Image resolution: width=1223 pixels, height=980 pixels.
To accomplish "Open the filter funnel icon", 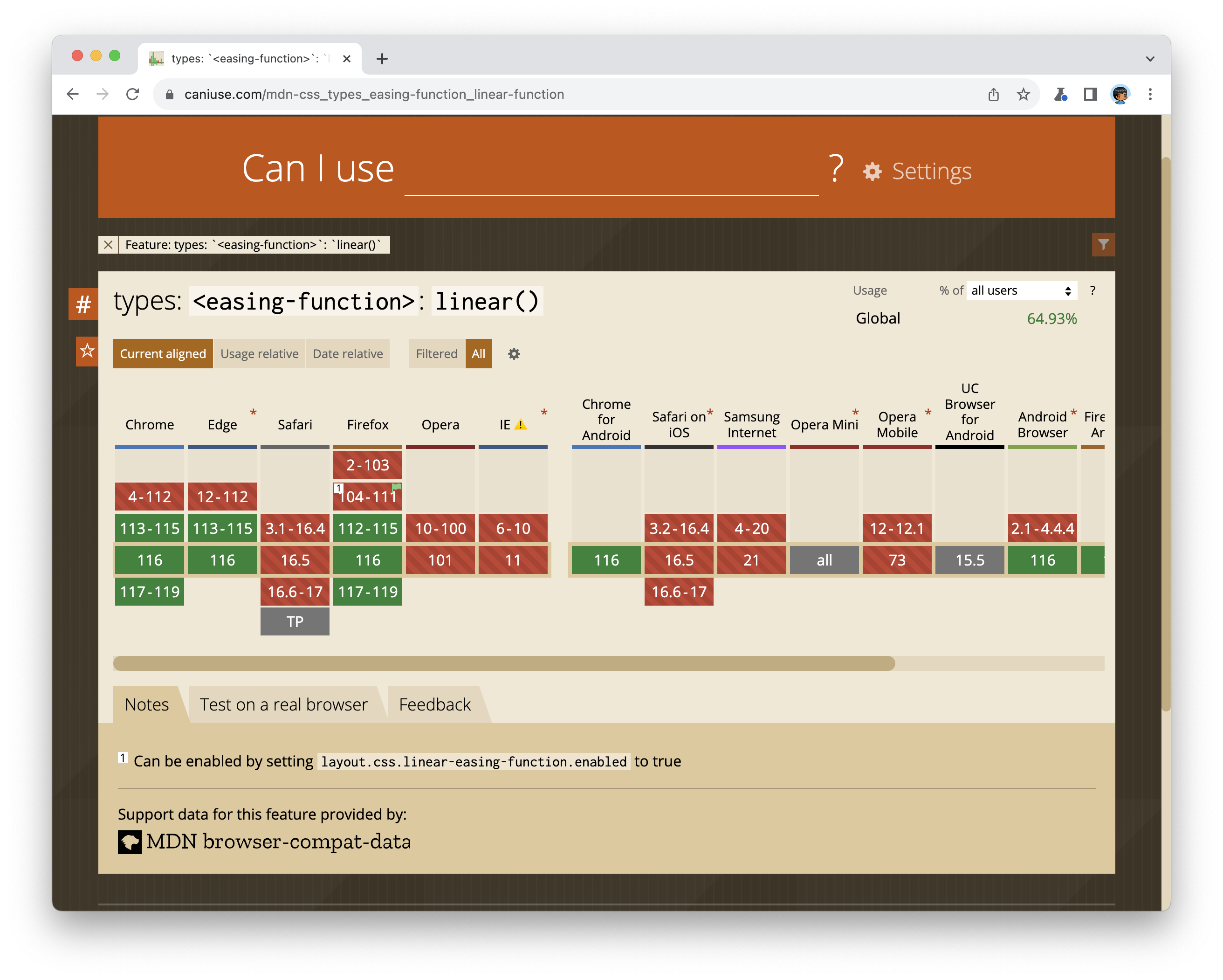I will coord(1103,245).
